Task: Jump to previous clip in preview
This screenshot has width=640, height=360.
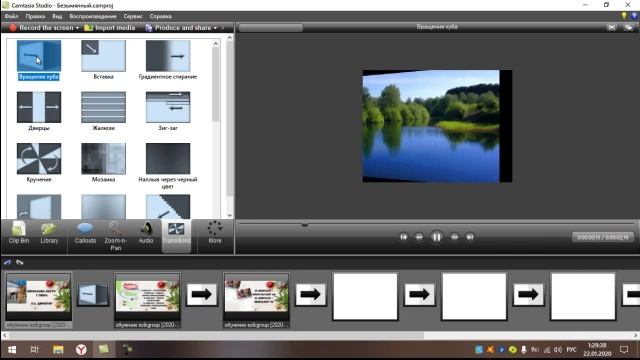Action: coord(403,237)
